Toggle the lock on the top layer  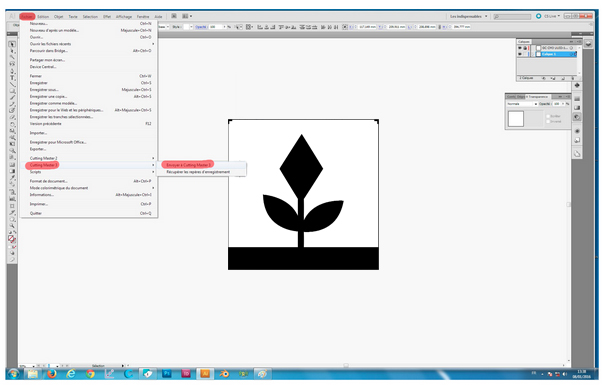click(x=525, y=48)
